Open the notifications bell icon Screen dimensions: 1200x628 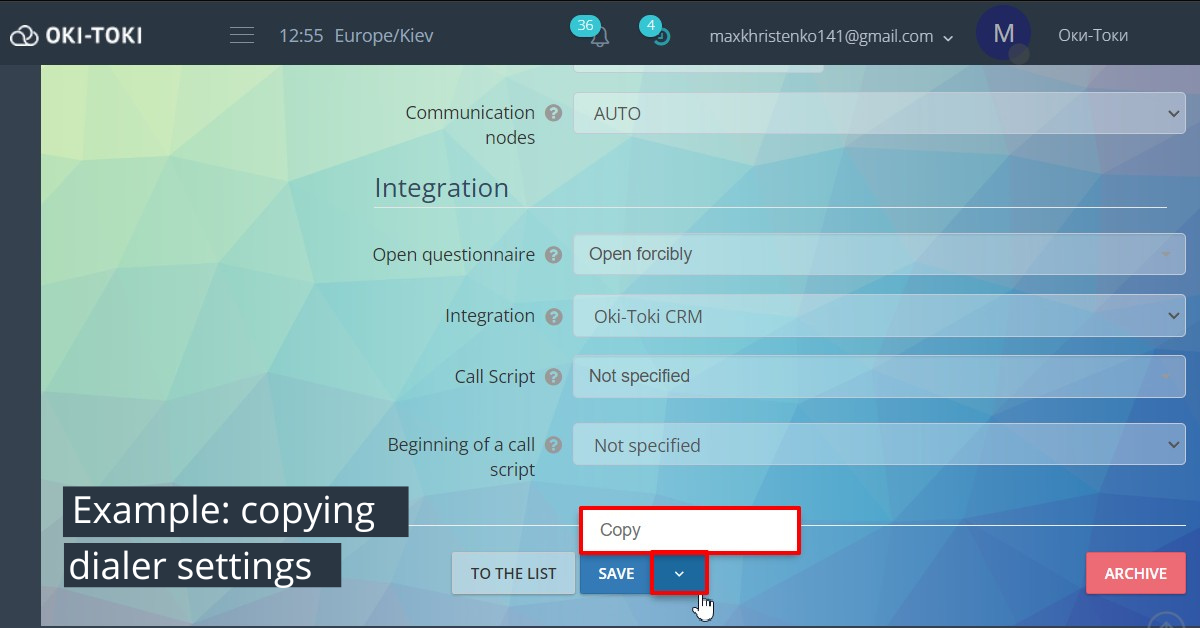pyautogui.click(x=599, y=38)
